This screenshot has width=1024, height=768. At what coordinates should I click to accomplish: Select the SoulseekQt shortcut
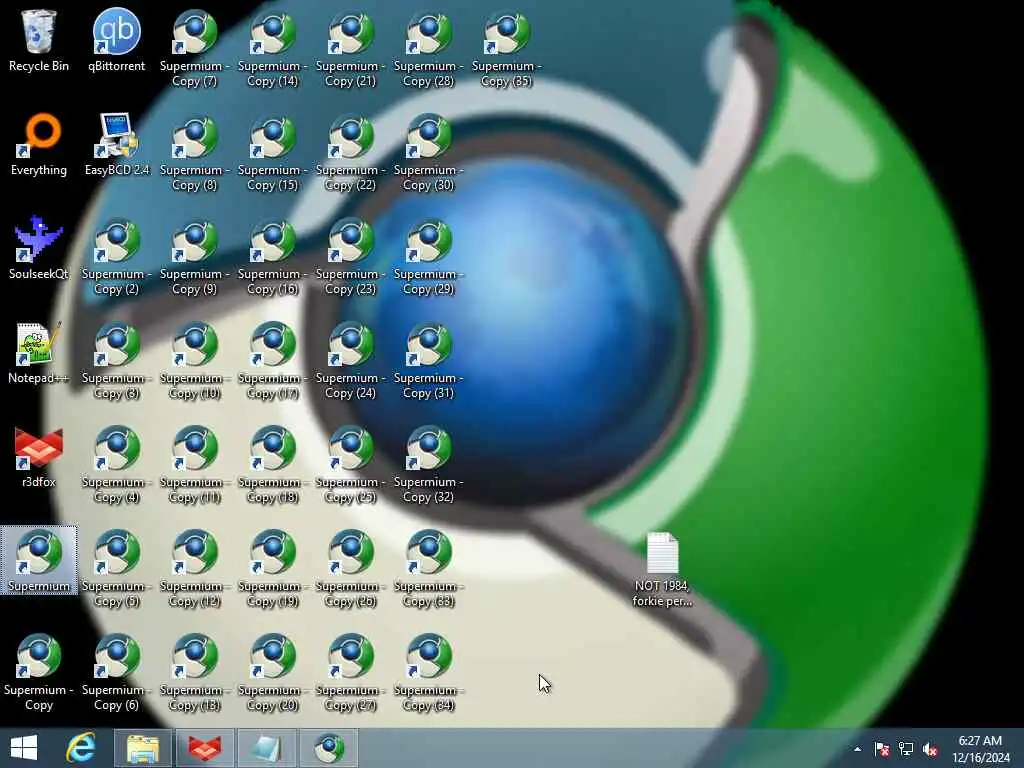click(39, 249)
